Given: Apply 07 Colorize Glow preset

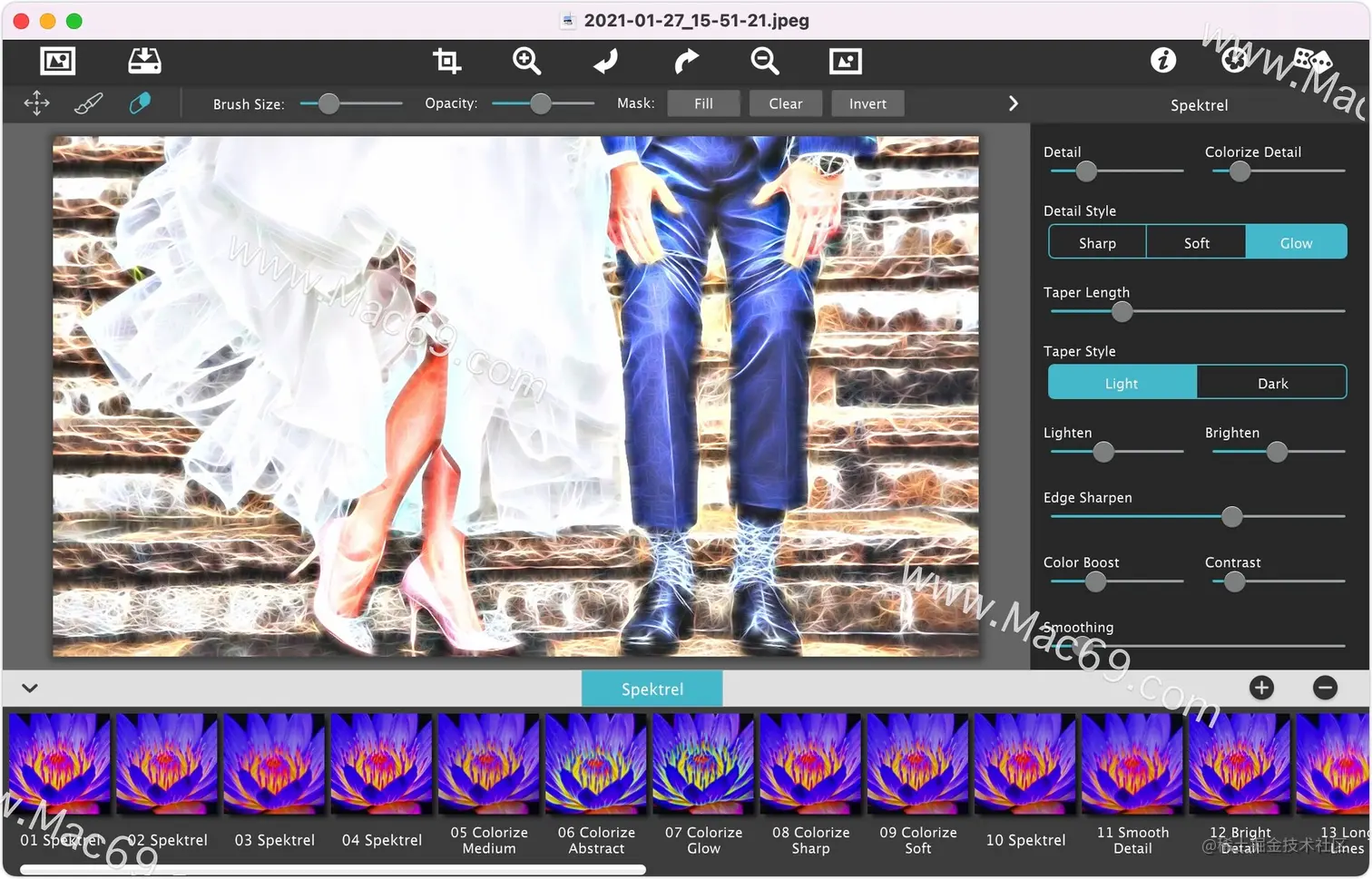Looking at the screenshot, I should pyautogui.click(x=703, y=764).
